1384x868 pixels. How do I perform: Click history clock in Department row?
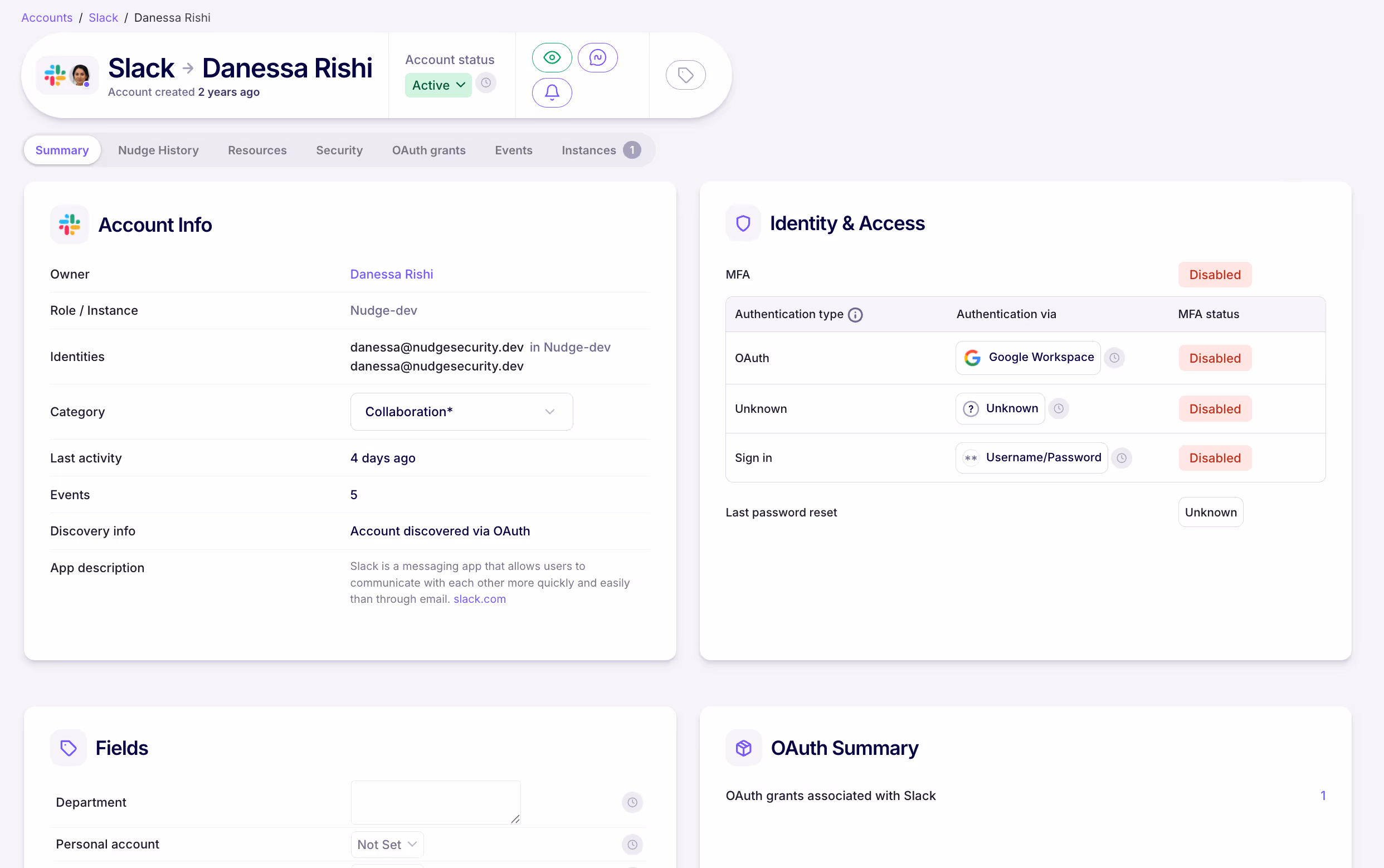(x=632, y=802)
